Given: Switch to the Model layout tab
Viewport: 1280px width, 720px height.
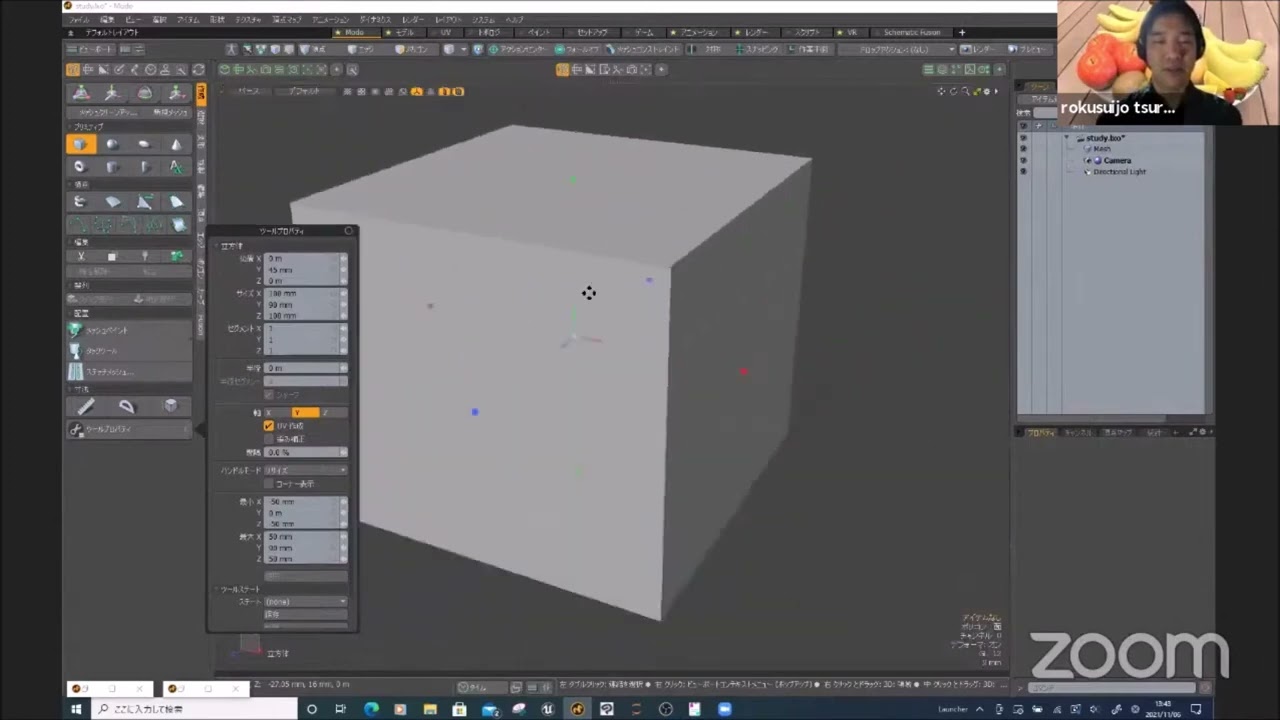Looking at the screenshot, I should point(405,32).
